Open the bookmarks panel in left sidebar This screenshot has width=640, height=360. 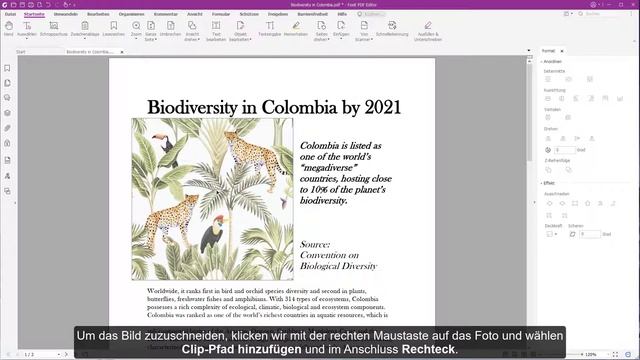(x=7, y=68)
